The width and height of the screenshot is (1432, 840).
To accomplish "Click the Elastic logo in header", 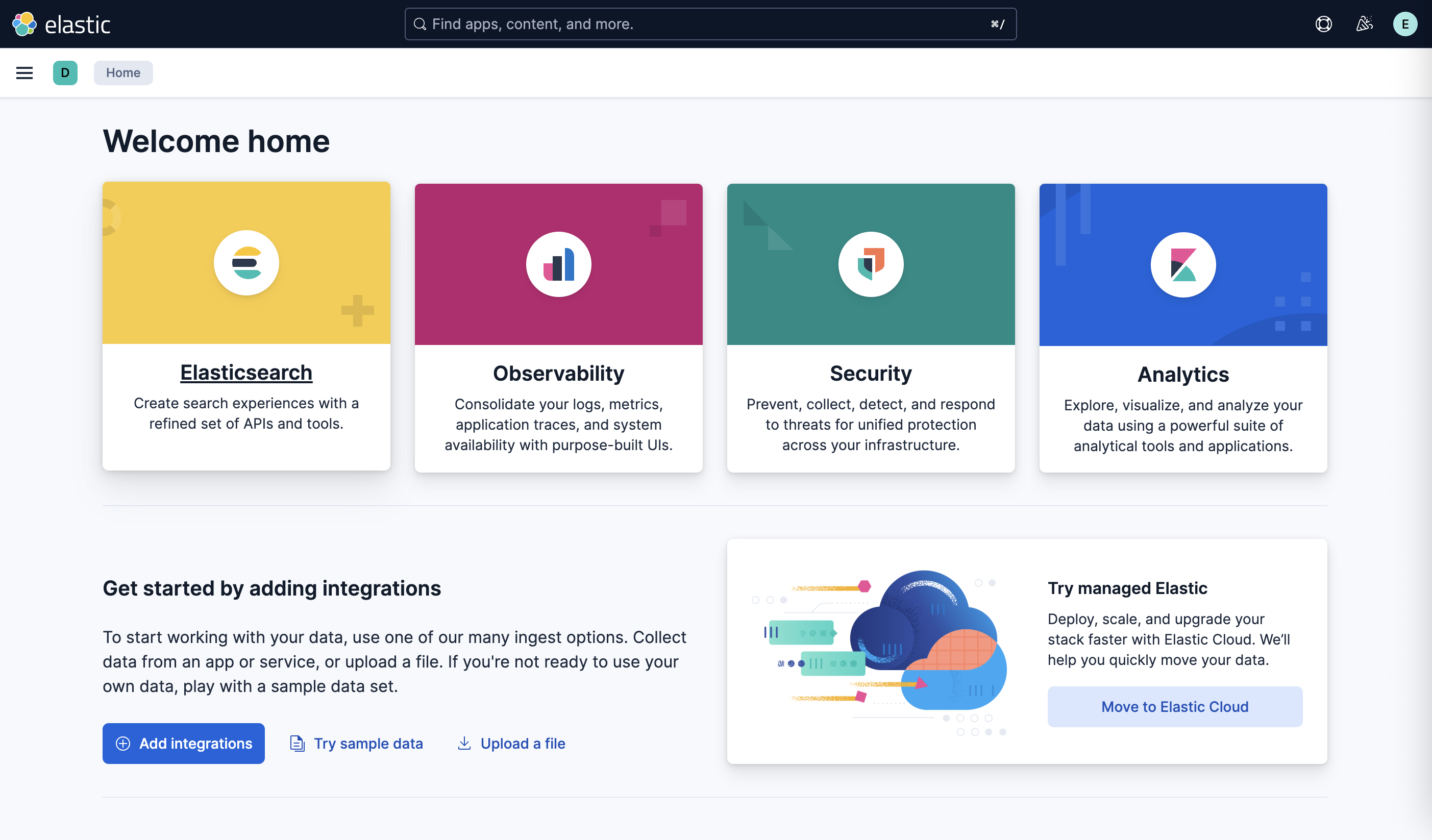I will [61, 24].
